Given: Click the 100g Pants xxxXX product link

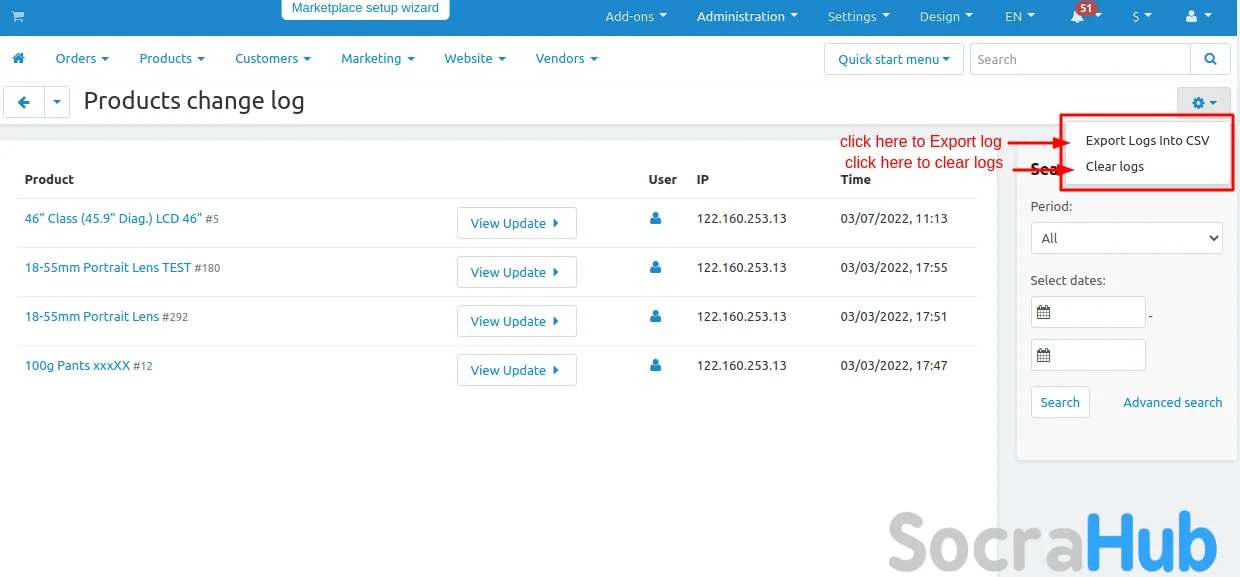Looking at the screenshot, I should [x=77, y=366].
